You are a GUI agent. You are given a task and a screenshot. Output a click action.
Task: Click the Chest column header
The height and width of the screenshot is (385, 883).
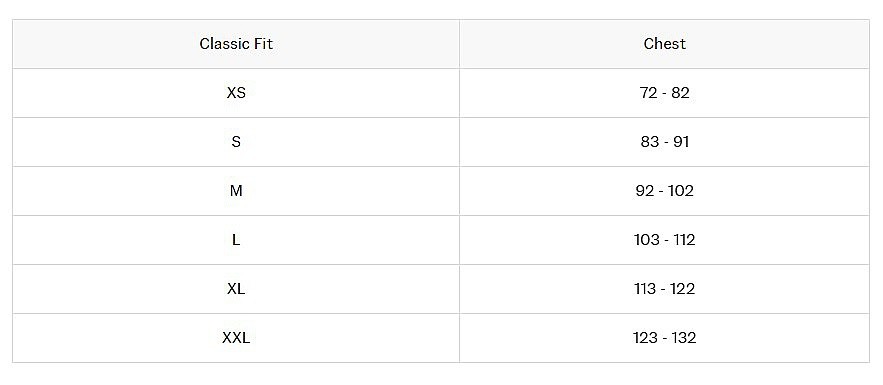665,44
